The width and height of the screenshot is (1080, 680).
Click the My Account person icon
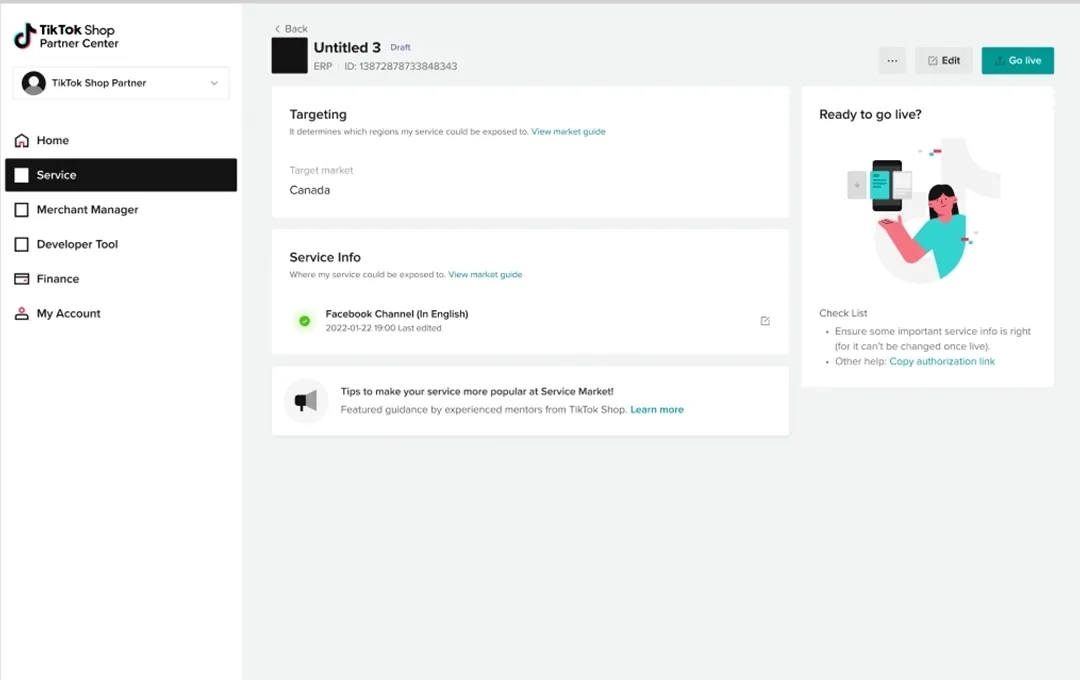pyautogui.click(x=22, y=314)
